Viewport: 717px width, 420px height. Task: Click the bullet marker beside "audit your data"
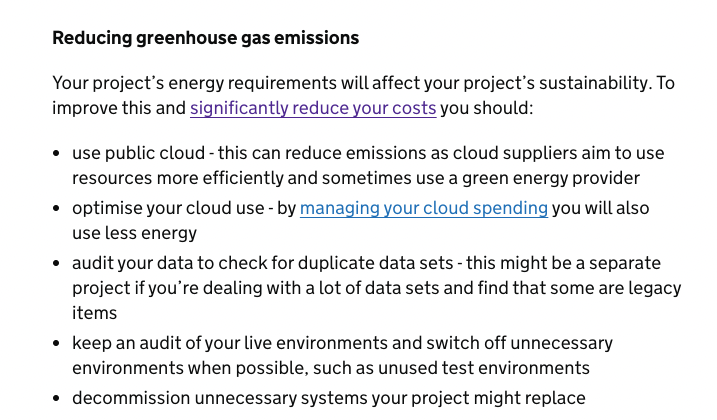(56, 264)
